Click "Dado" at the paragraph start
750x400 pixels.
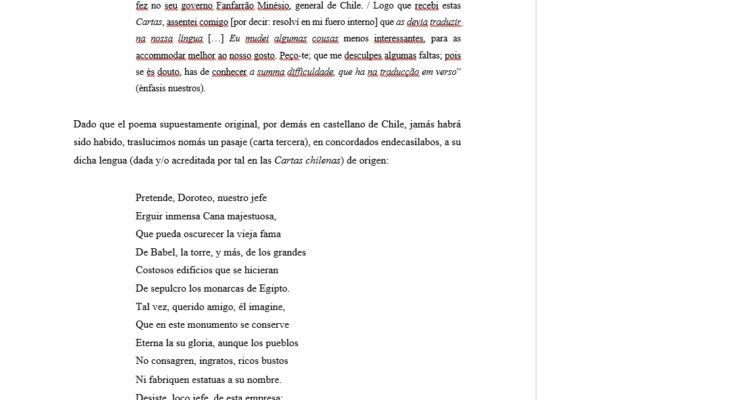click(84, 124)
